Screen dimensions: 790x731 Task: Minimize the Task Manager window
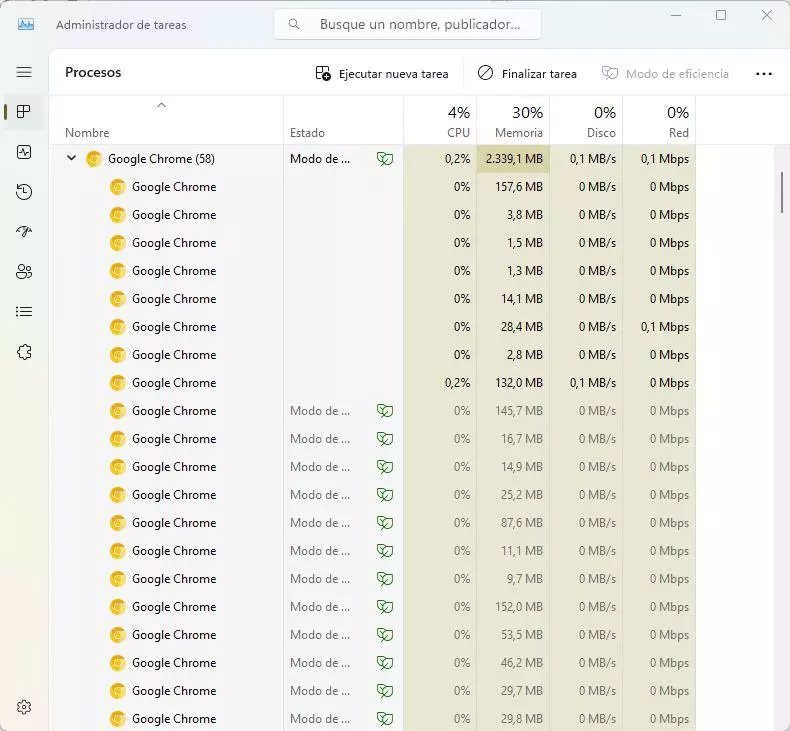pos(676,15)
